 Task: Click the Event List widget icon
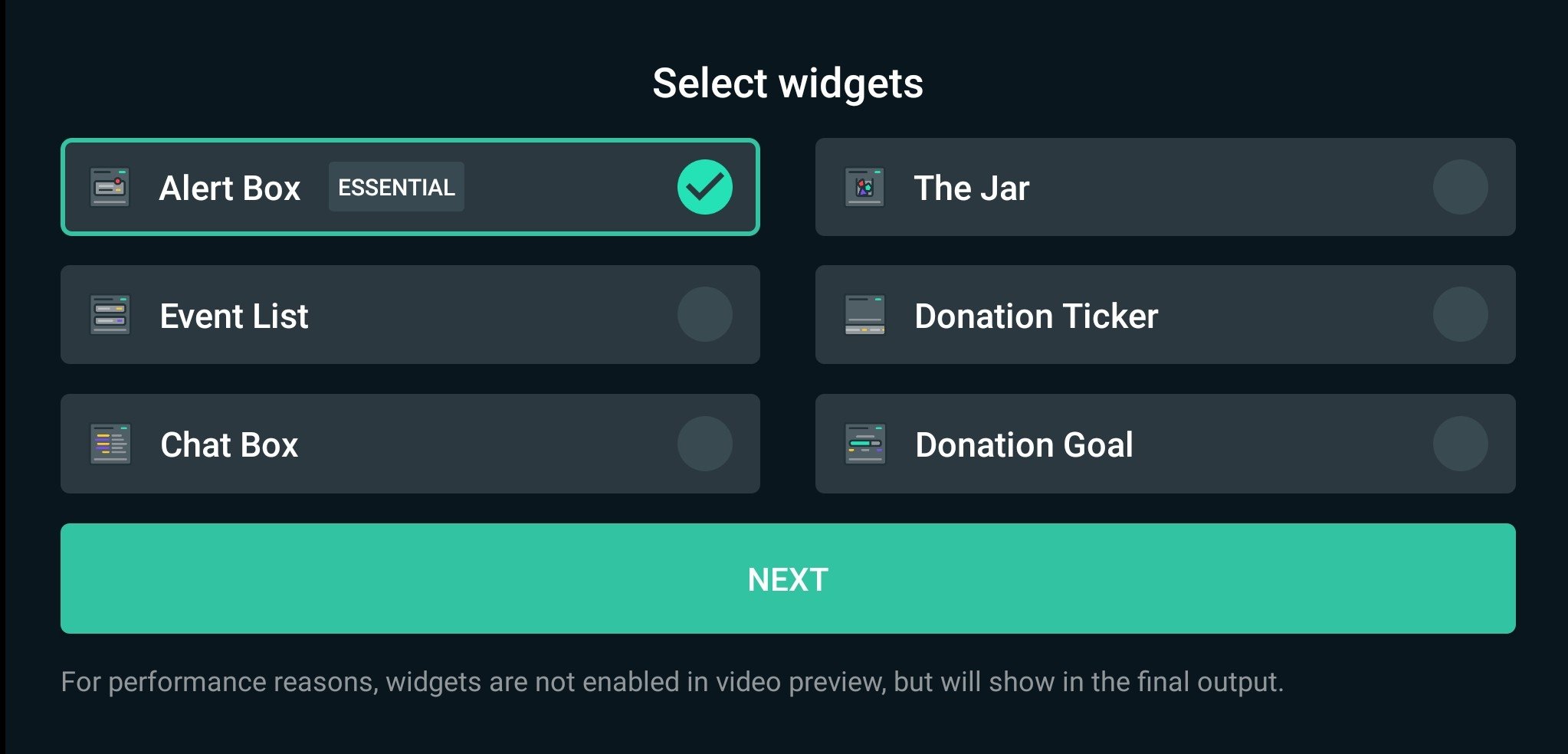tap(110, 315)
